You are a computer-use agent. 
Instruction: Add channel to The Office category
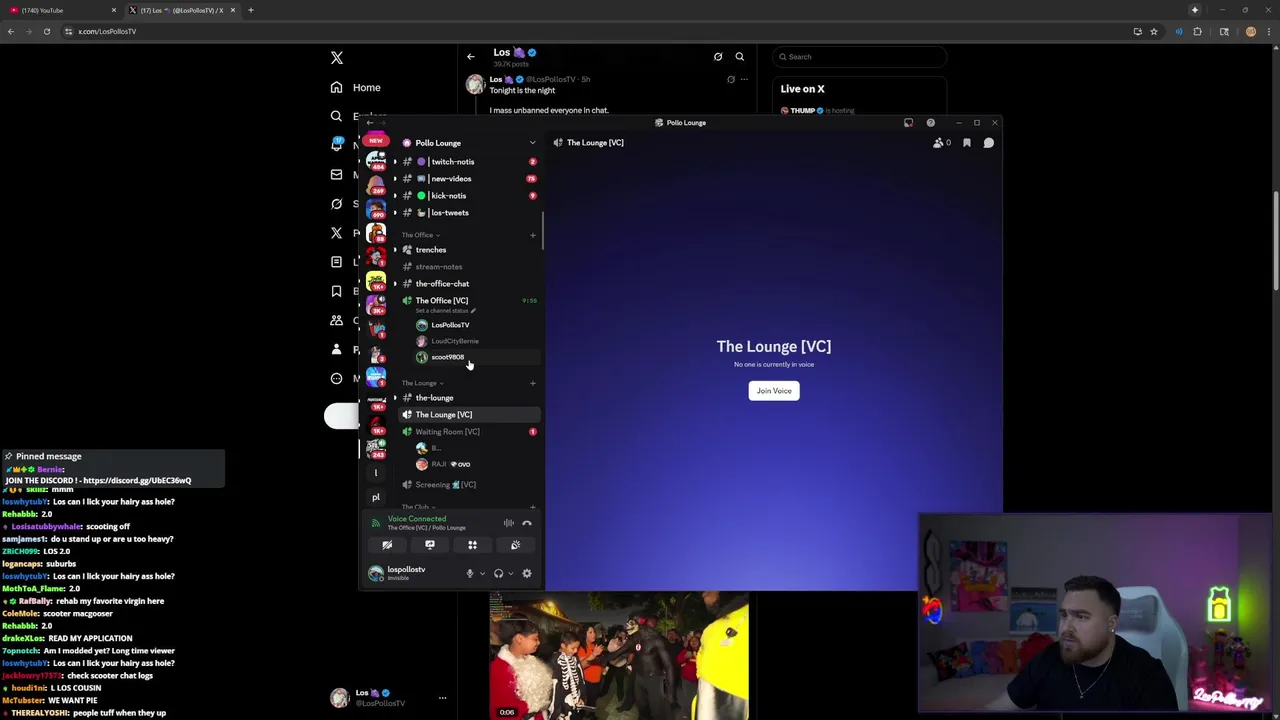(x=532, y=235)
